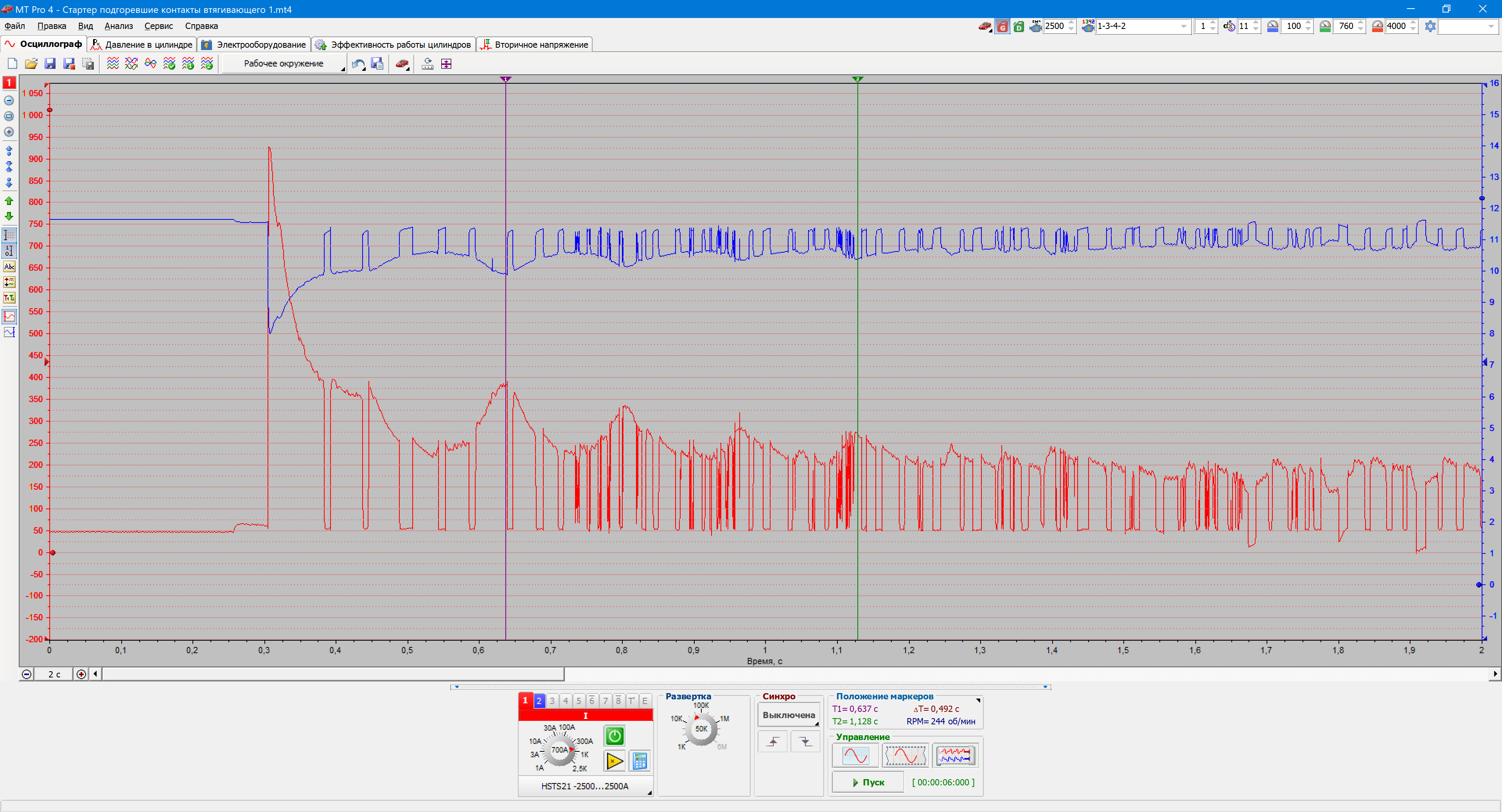The width and height of the screenshot is (1502, 812).
Task: Click the red car icon in toolbar
Action: coord(402,63)
